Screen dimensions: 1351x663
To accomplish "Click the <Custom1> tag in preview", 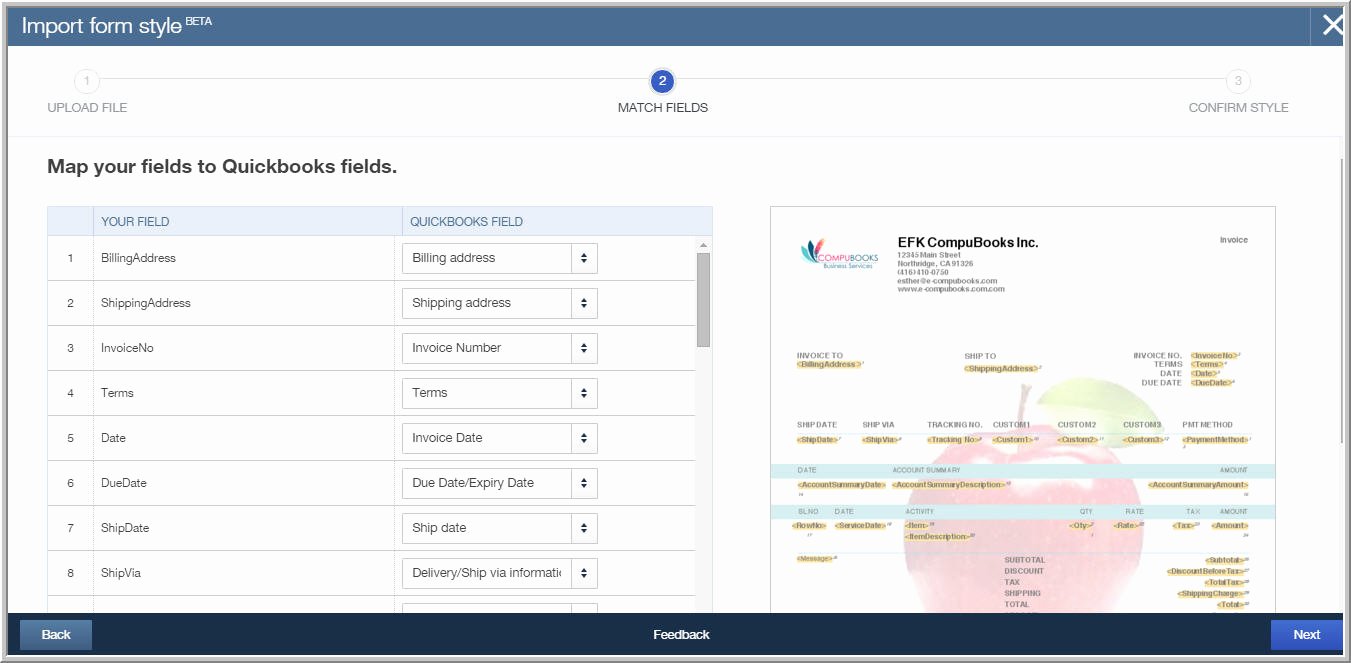I will (1012, 440).
